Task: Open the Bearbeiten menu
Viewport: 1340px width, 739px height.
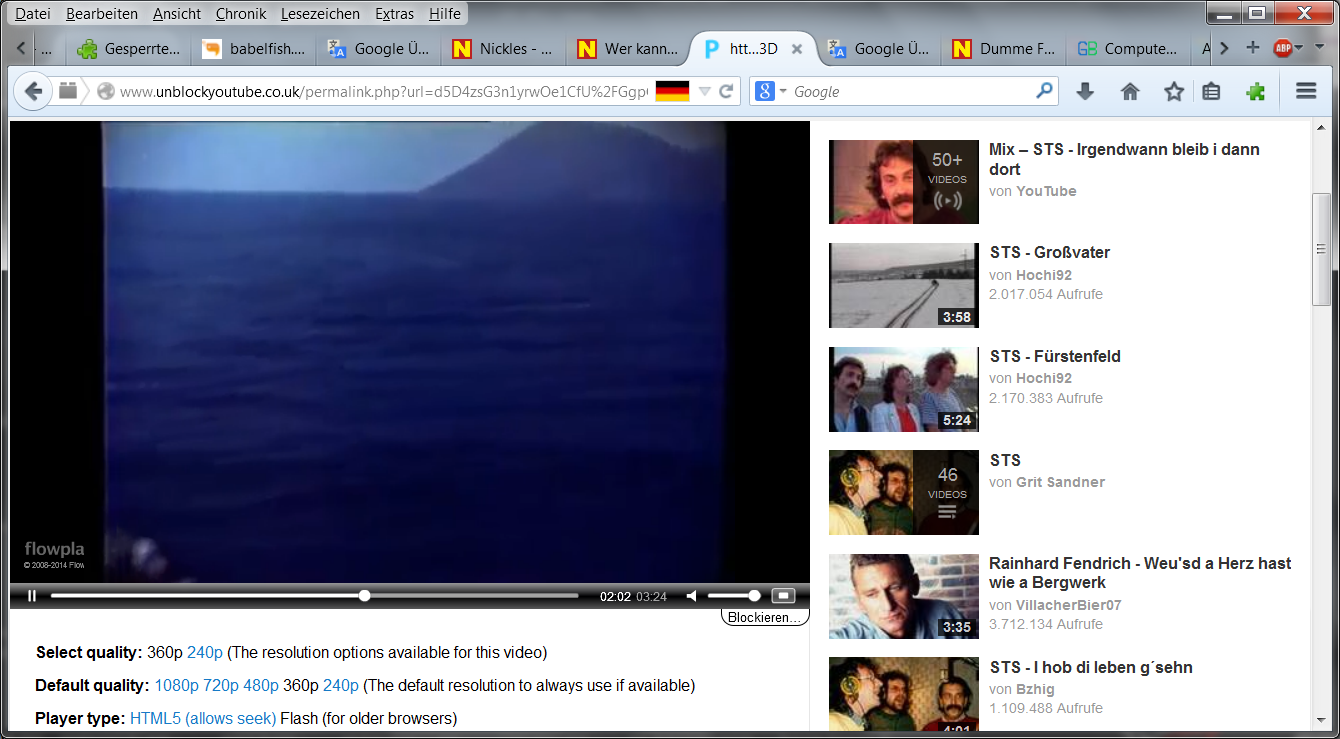Action: point(102,14)
